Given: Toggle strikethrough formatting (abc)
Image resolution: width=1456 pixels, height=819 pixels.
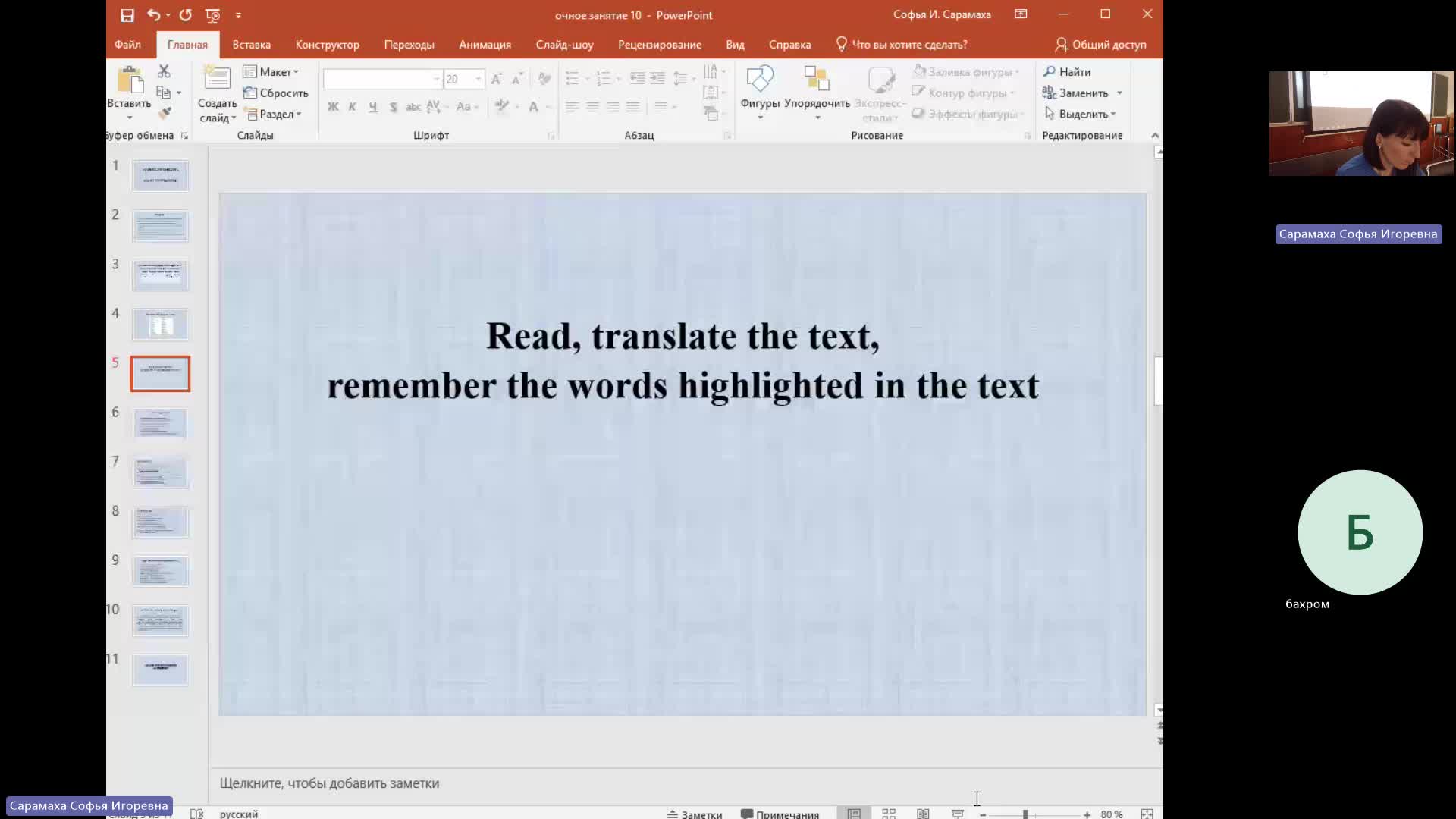Looking at the screenshot, I should pos(413,107).
